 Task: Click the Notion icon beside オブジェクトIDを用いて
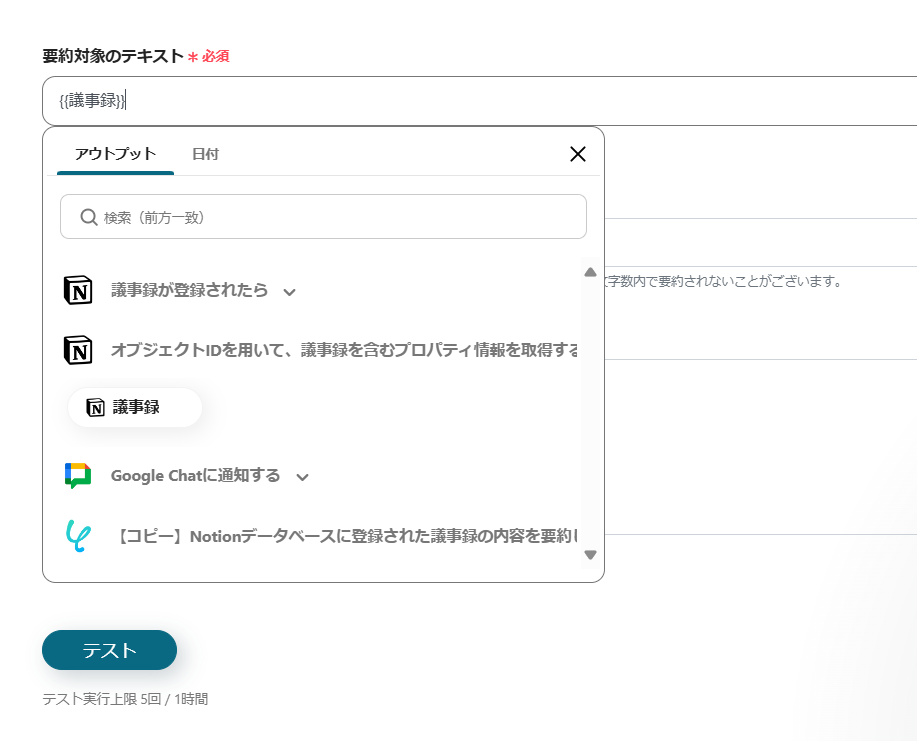[x=78, y=350]
